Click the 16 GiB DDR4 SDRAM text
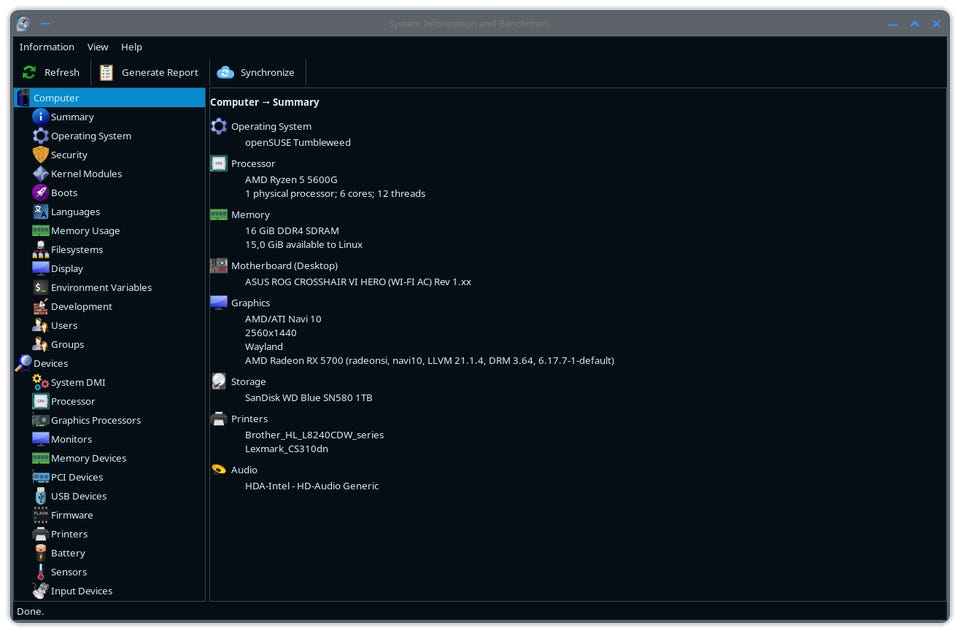The width and height of the screenshot is (960, 633). click(291, 231)
